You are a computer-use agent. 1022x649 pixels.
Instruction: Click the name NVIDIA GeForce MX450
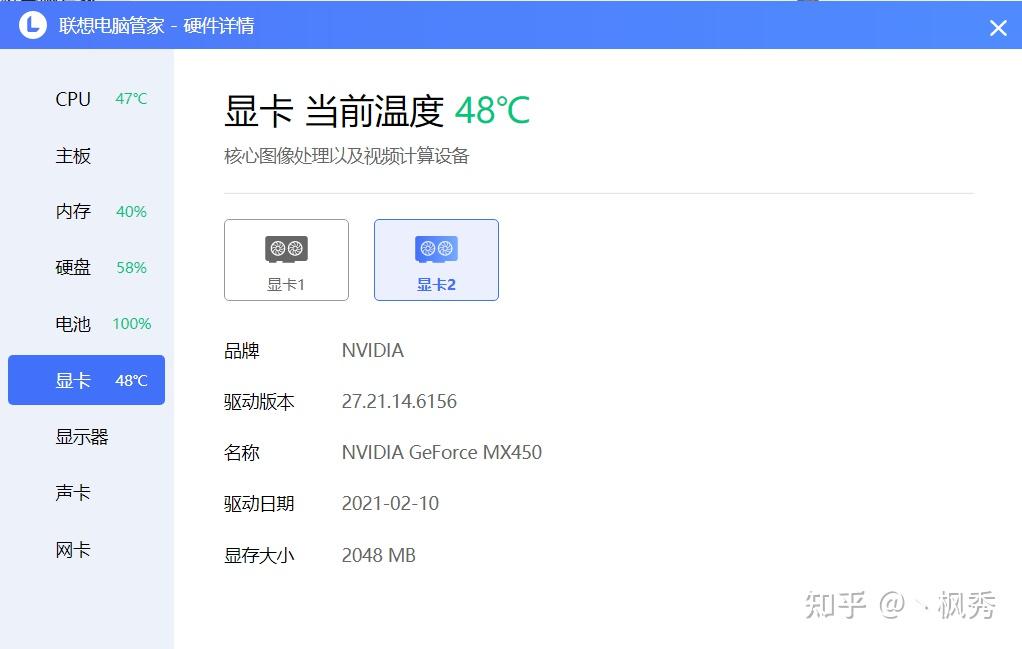pyautogui.click(x=442, y=452)
